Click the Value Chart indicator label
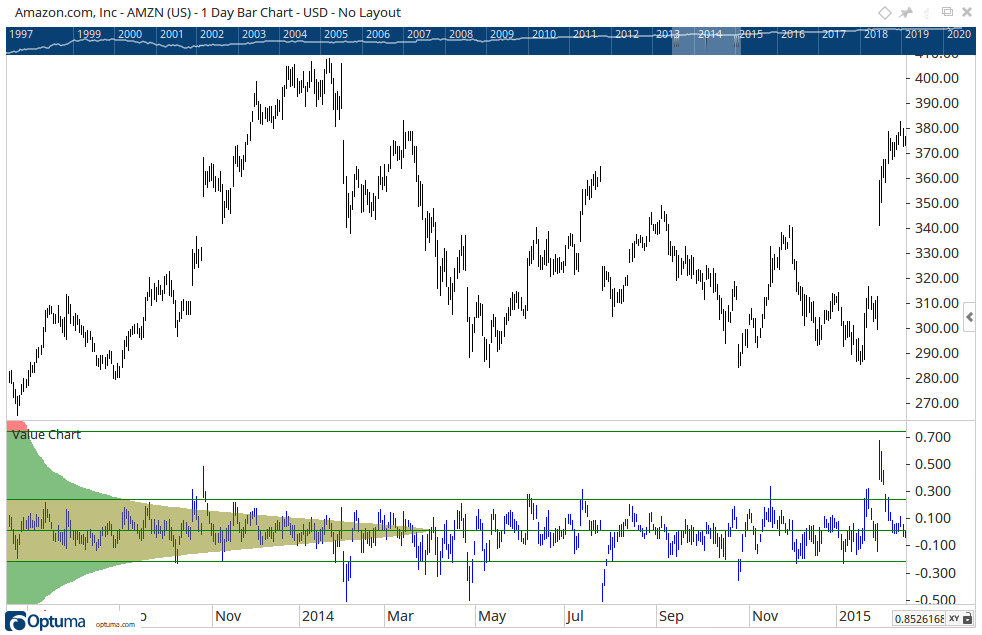 [x=46, y=435]
